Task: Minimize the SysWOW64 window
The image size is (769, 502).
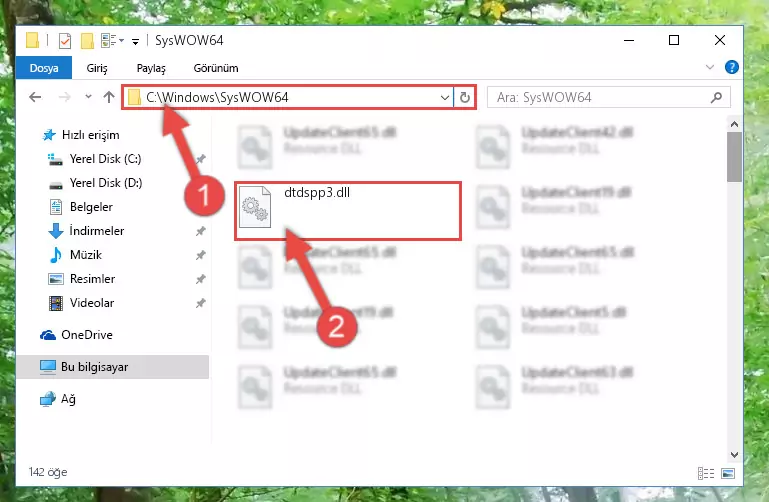Action: 629,40
